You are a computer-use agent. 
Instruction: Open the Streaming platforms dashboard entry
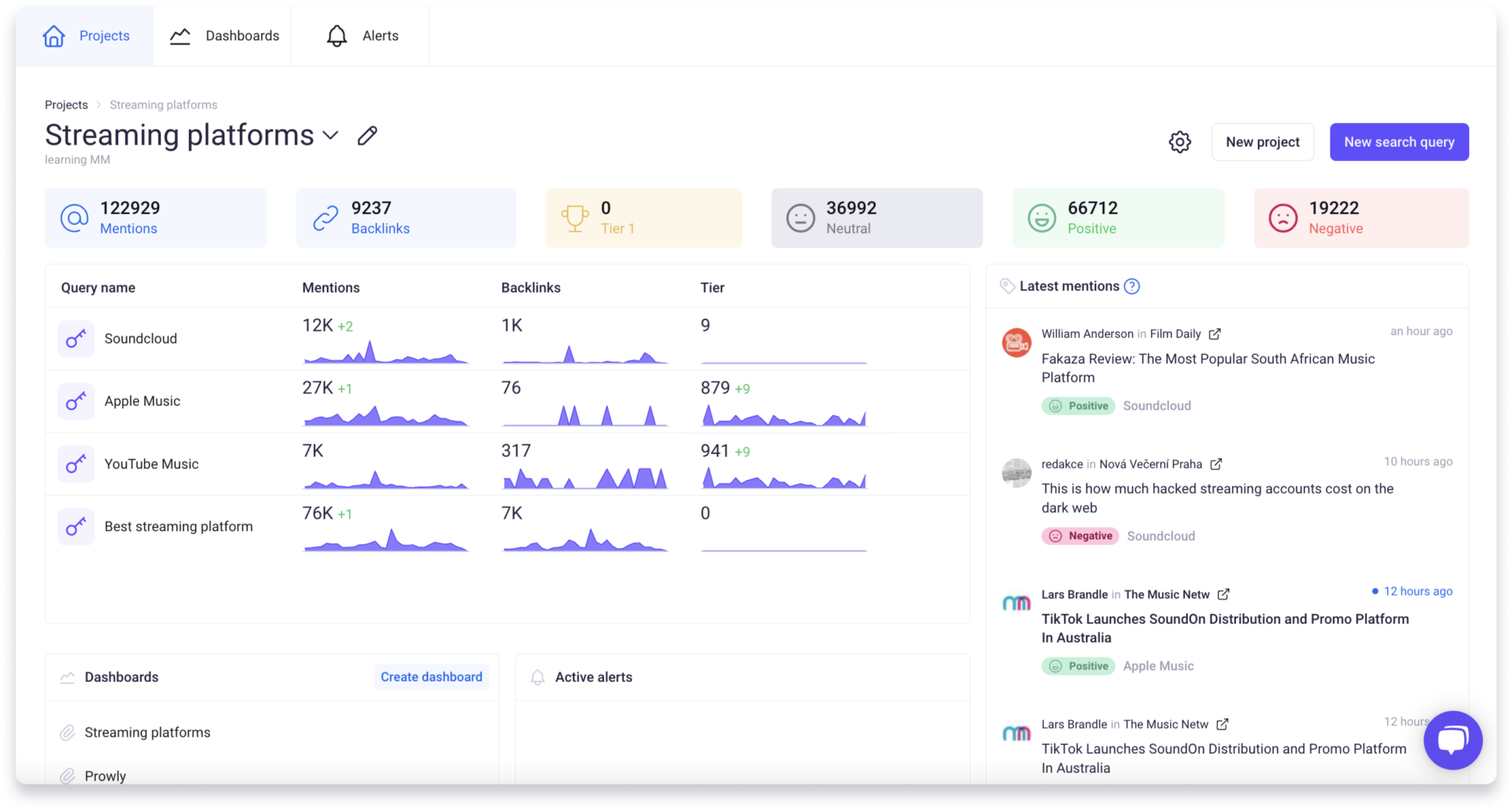point(147,732)
